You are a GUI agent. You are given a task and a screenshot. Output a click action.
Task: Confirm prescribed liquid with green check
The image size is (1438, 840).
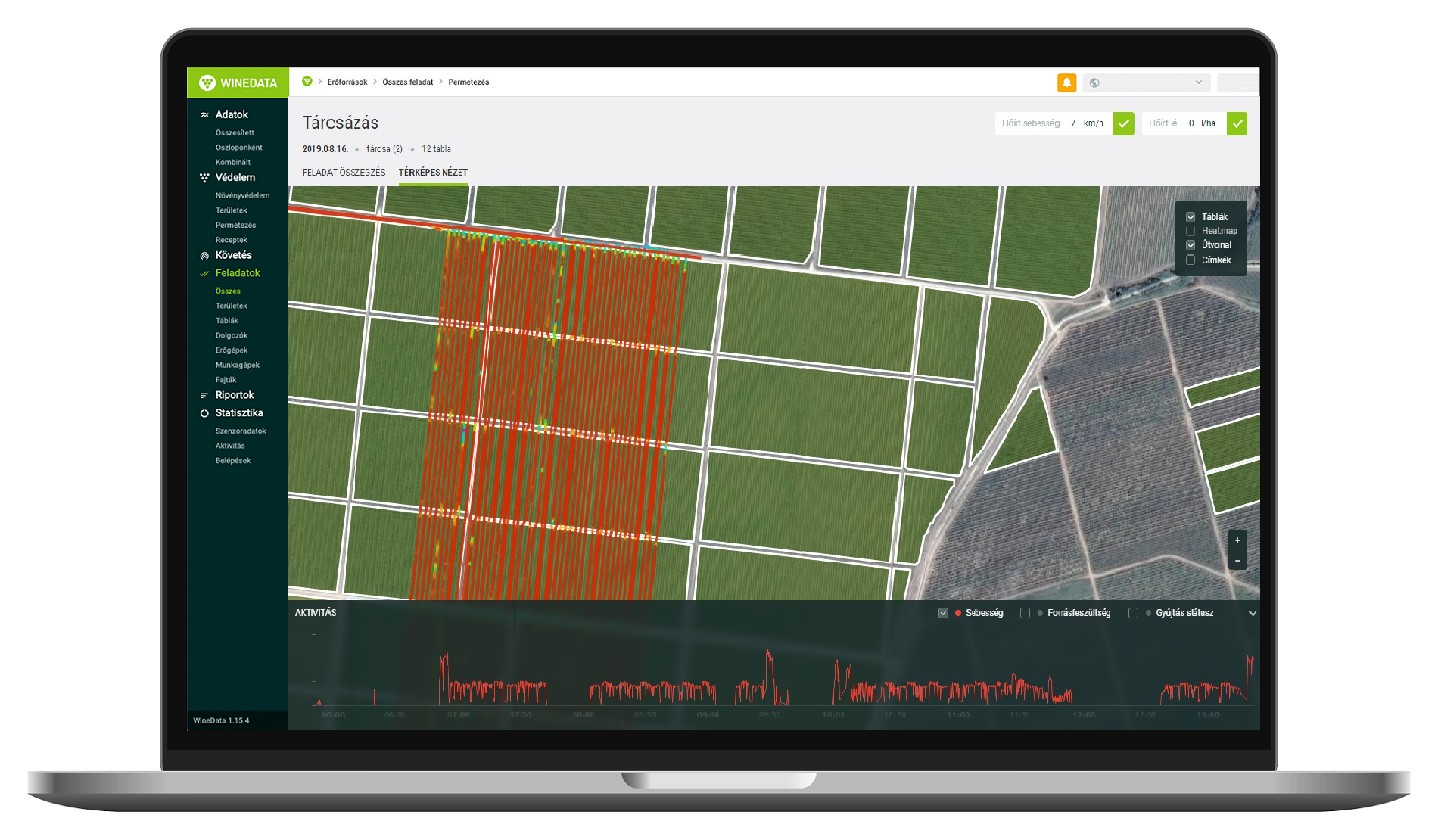1237,123
